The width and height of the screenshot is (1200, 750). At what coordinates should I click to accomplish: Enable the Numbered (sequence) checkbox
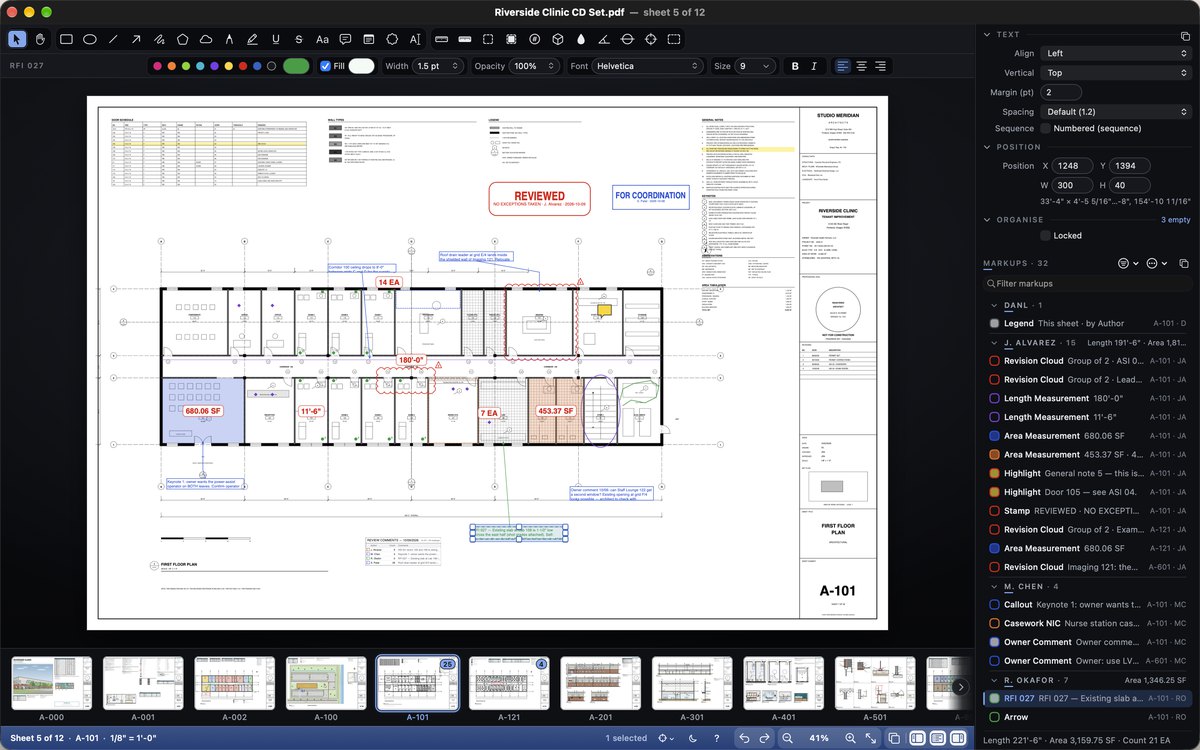(1046, 128)
